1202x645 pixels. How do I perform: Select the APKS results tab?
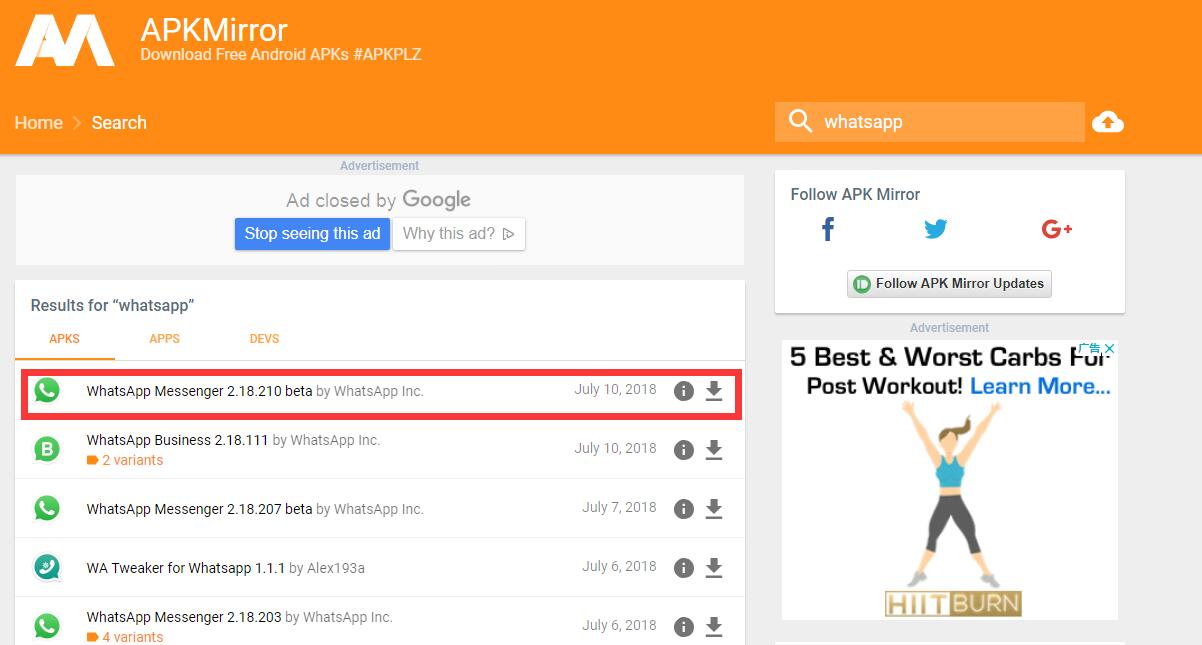point(64,339)
